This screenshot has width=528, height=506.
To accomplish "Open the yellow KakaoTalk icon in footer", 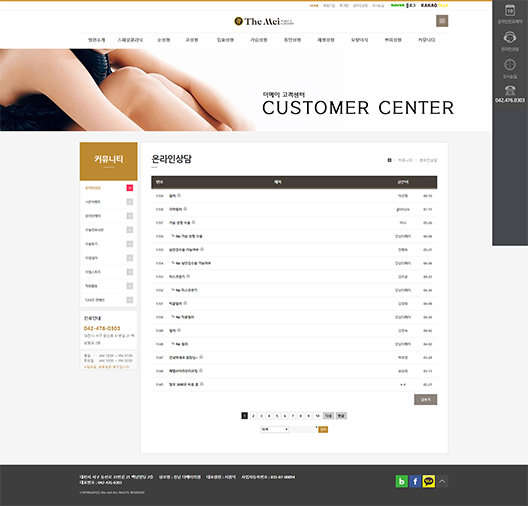I will (x=428, y=481).
